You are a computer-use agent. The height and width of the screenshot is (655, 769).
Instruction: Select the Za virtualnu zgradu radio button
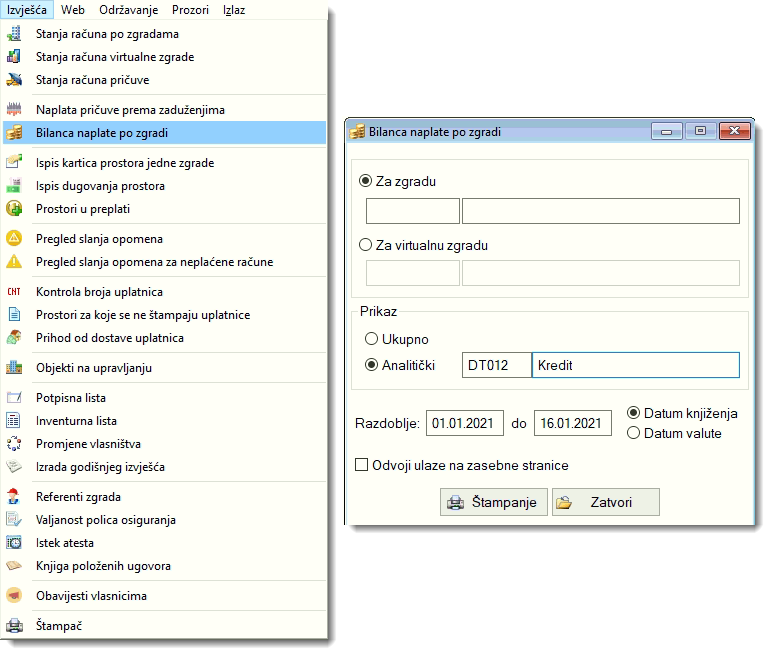365,244
